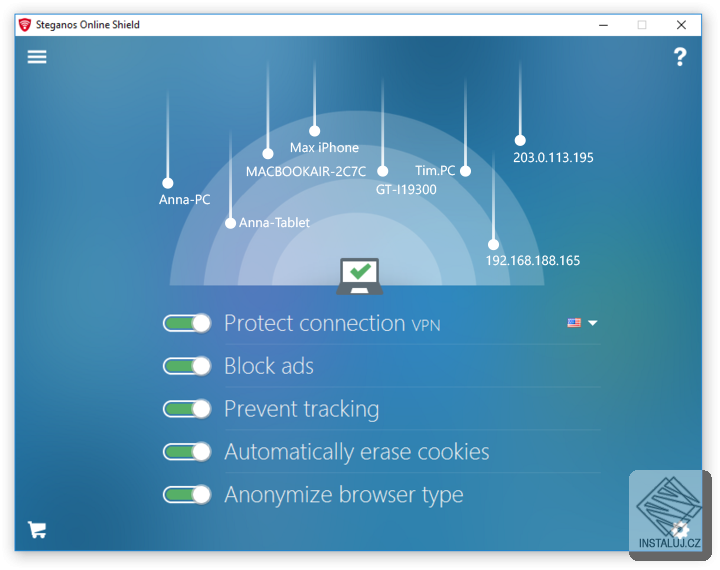
Task: Click the 192.168.188.165 IP address text
Action: [x=533, y=261]
